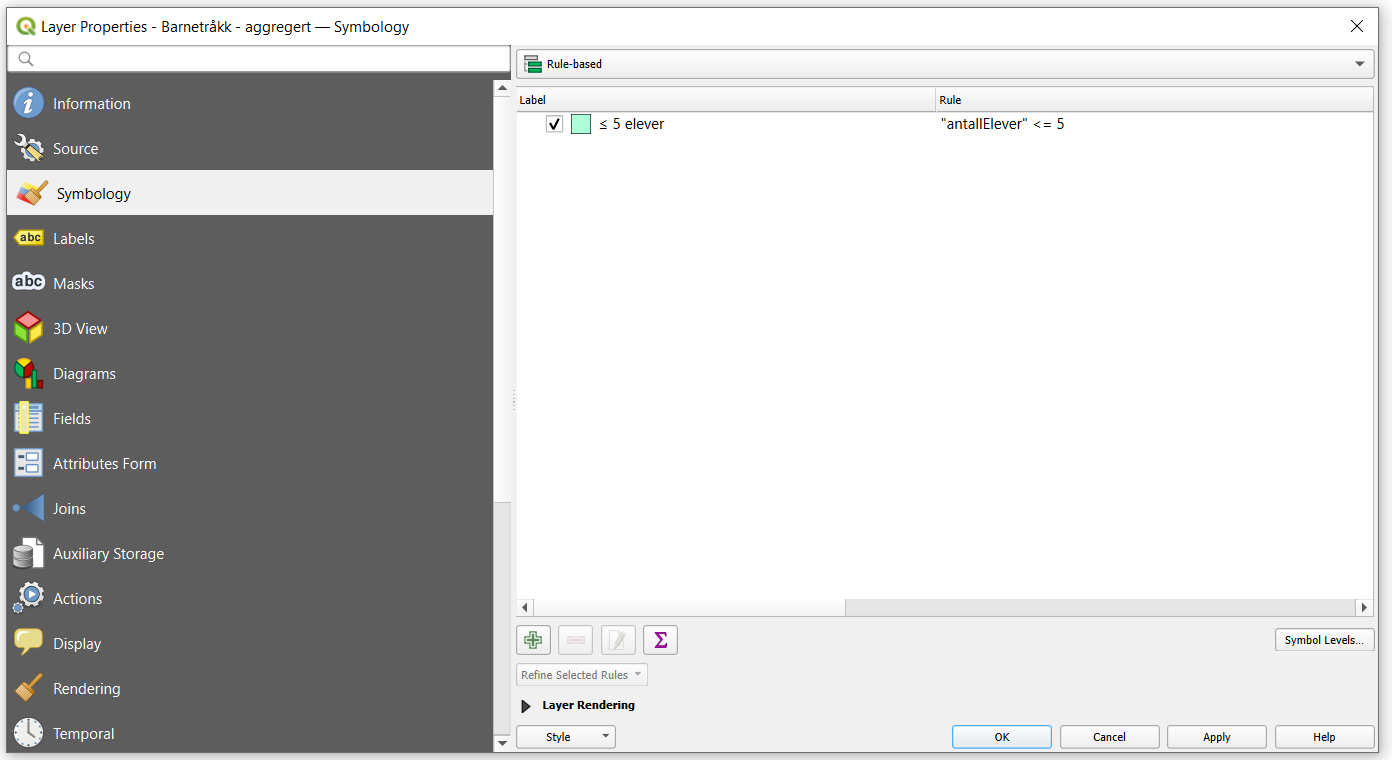Click the sidebar scroll up arrow
Viewport: 1392px width, 760px height.
click(x=502, y=88)
